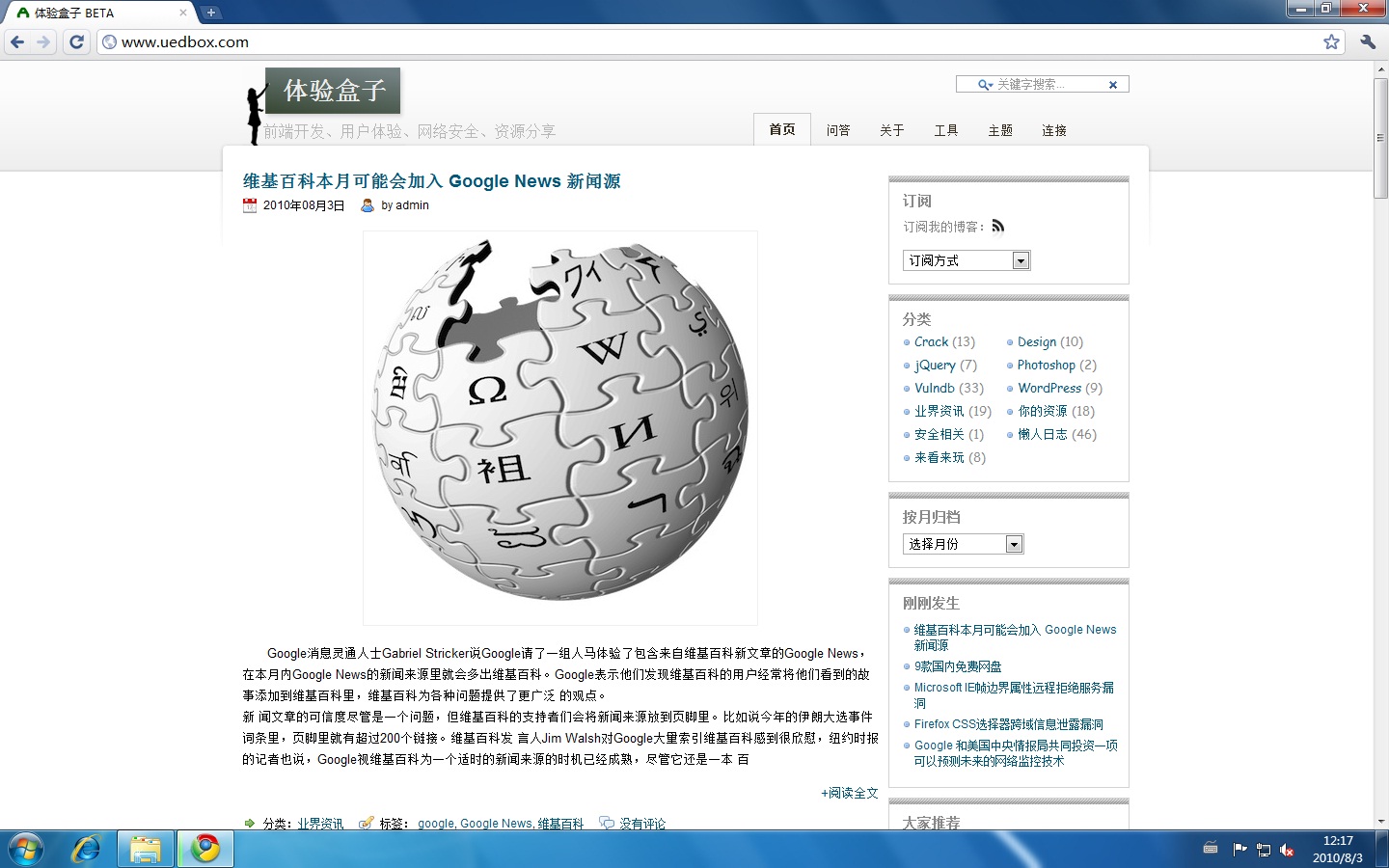
Task: Click the muted volume tray icon
Action: coord(1287,850)
